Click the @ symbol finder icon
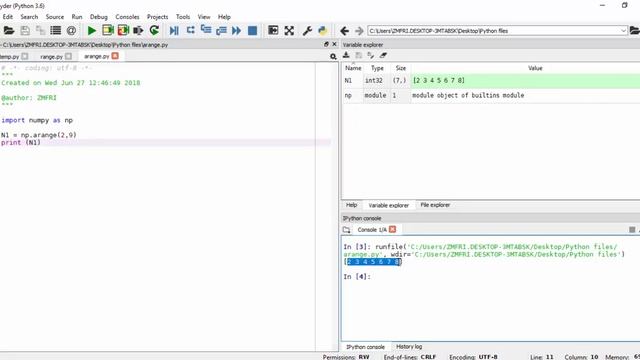This screenshot has height=360, width=640. click(x=71, y=31)
